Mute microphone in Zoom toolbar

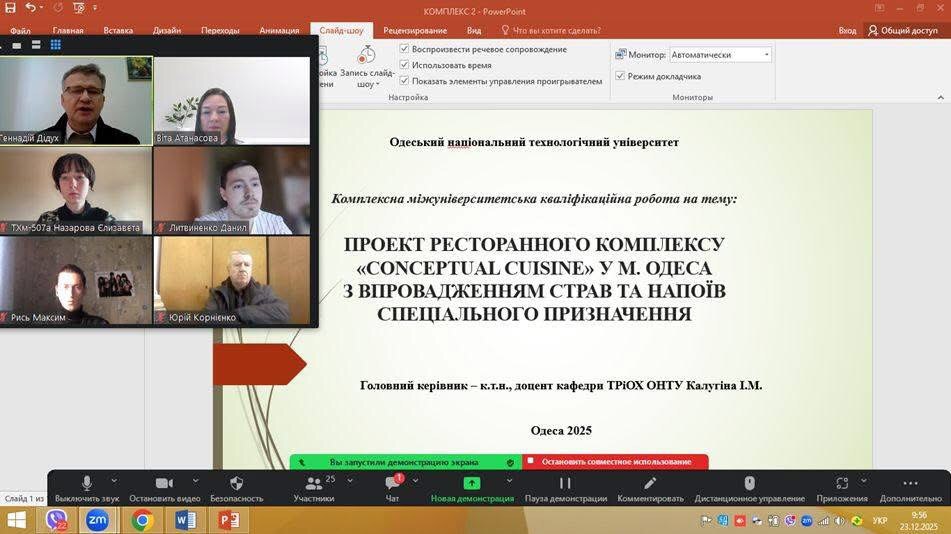tap(87, 484)
